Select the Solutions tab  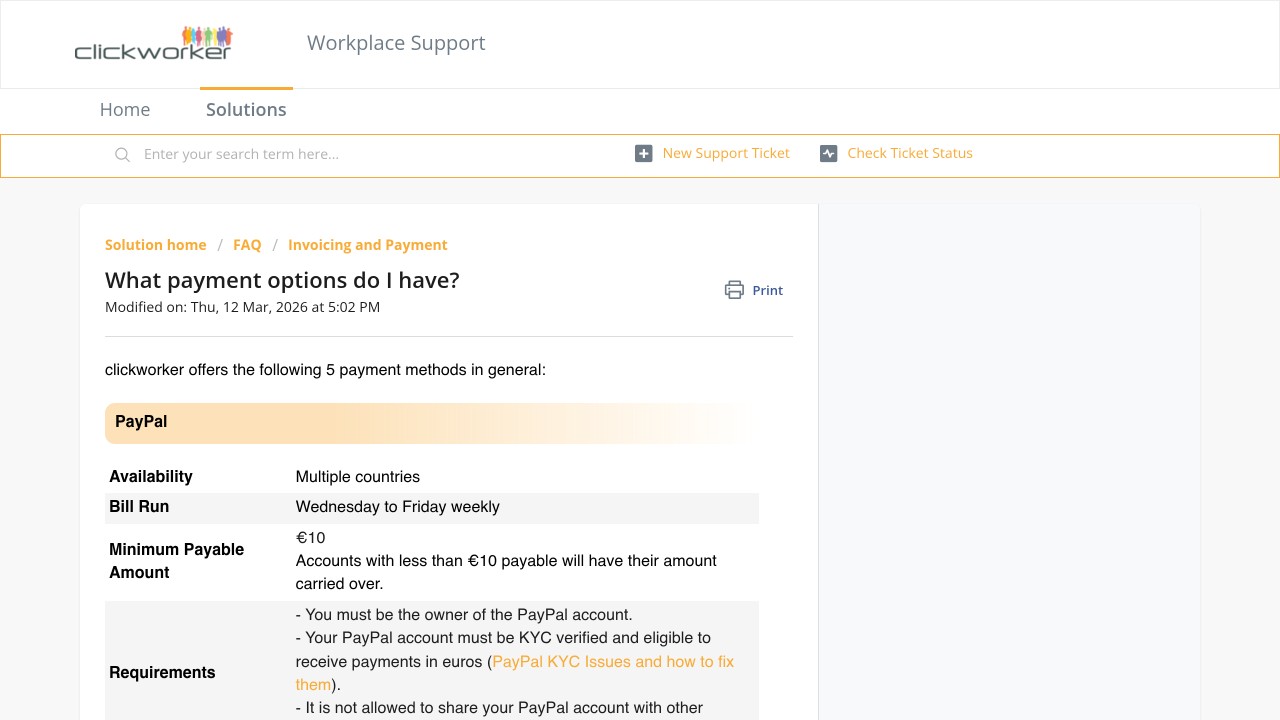pyautogui.click(x=246, y=110)
